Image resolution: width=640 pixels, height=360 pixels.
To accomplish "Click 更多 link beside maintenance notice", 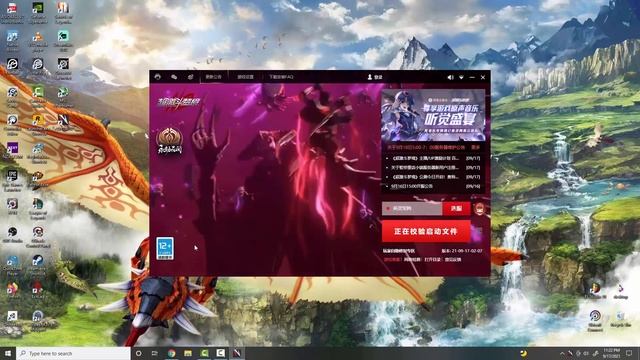I will 476,147.
